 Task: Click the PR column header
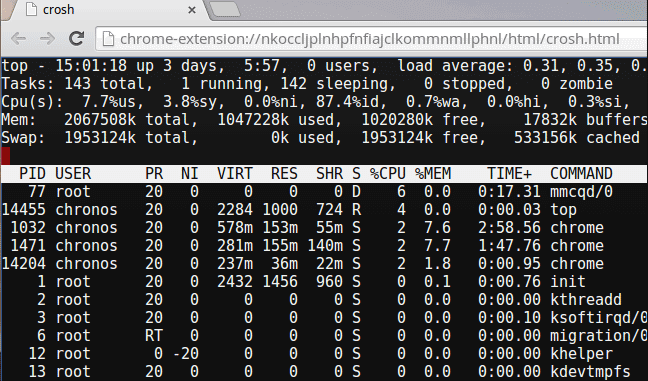point(154,174)
